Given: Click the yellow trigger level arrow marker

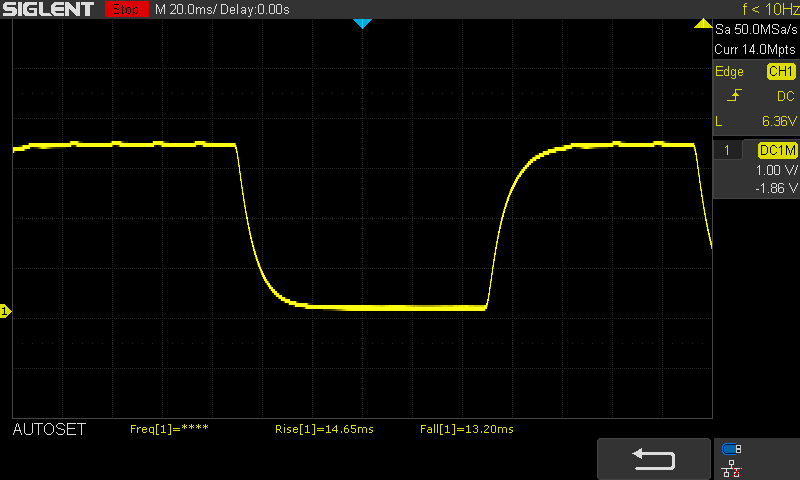Looking at the screenshot, I should 703,23.
